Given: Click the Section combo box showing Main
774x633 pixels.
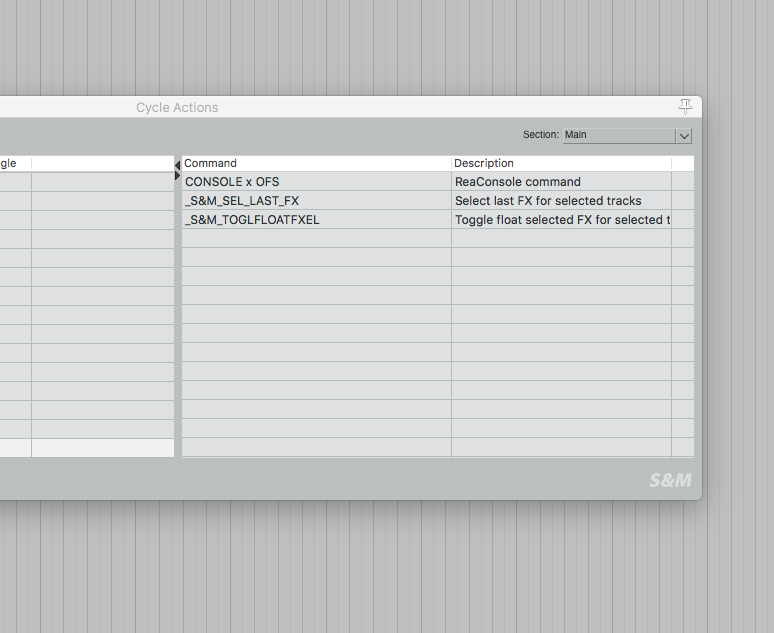Looking at the screenshot, I should pyautogui.click(x=619, y=135).
